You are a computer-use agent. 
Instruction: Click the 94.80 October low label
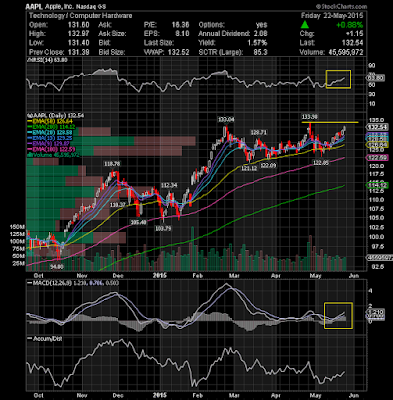click(x=57, y=267)
